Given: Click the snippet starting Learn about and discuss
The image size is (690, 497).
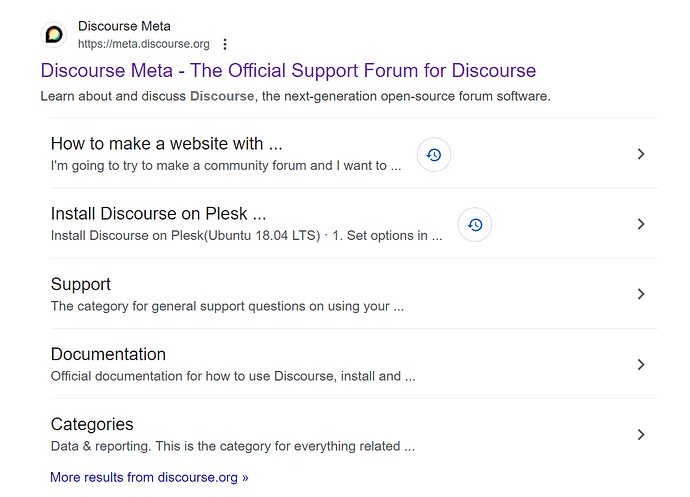Looking at the screenshot, I should coord(295,96).
